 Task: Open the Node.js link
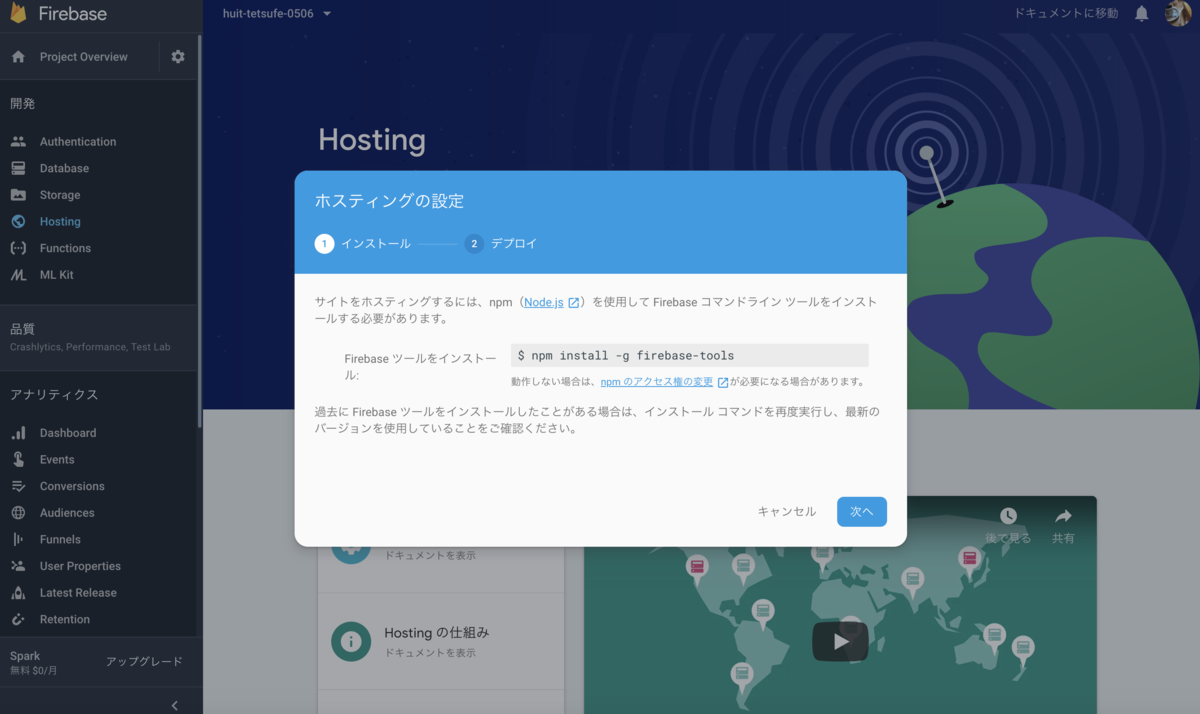tap(545, 301)
